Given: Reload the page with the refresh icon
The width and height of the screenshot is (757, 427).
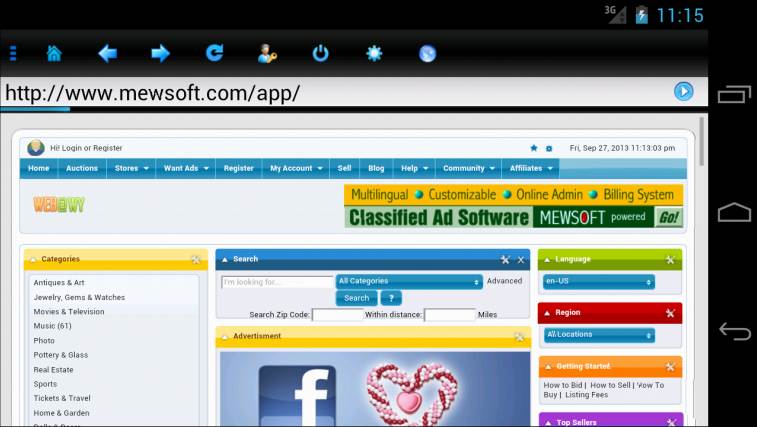Looking at the screenshot, I should pyautogui.click(x=214, y=53).
